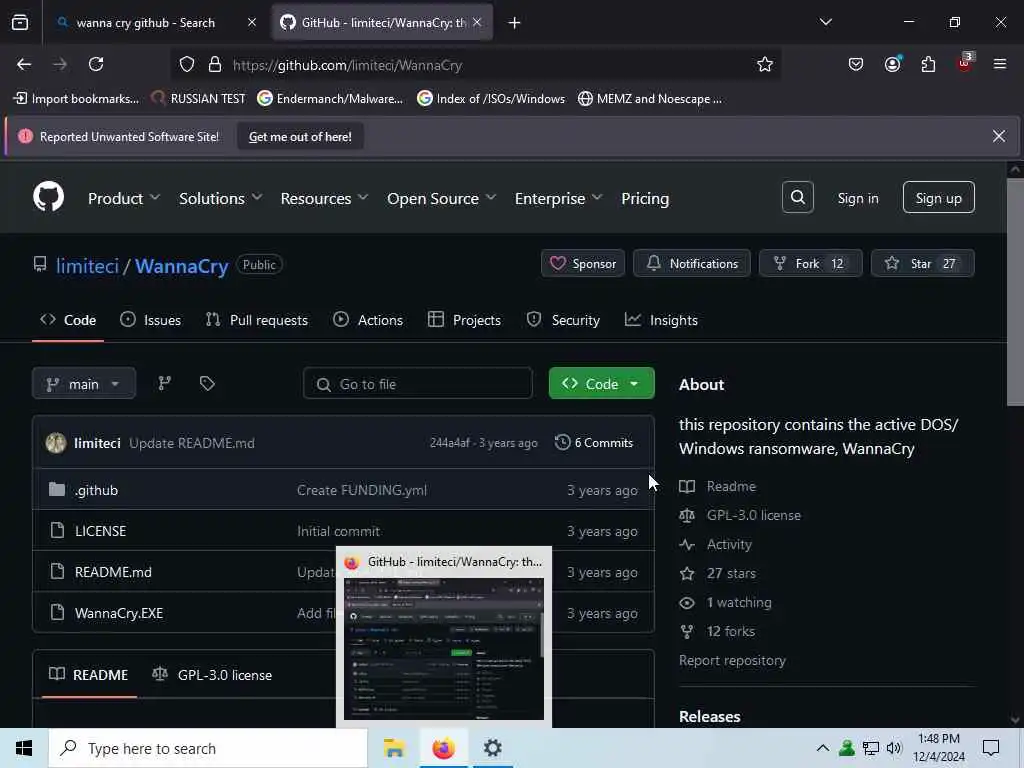1024x768 pixels.
Task: Star the repository with Star button
Action: [922, 263]
